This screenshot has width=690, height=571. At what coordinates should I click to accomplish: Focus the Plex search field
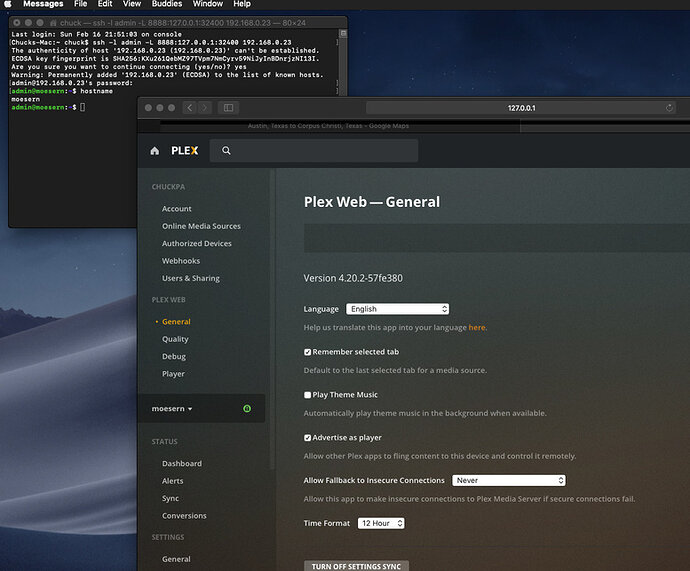click(x=314, y=150)
